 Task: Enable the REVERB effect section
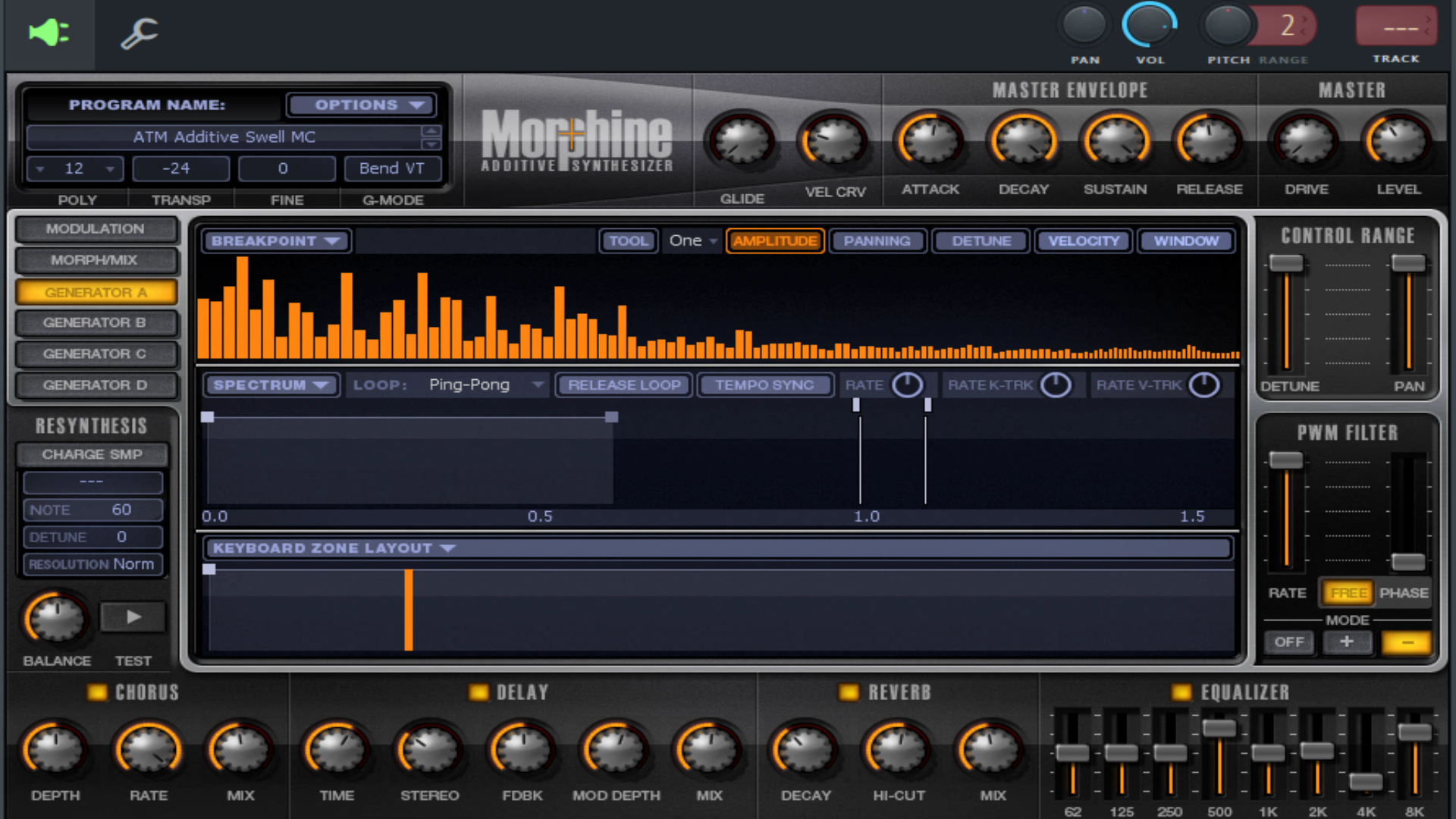(849, 691)
